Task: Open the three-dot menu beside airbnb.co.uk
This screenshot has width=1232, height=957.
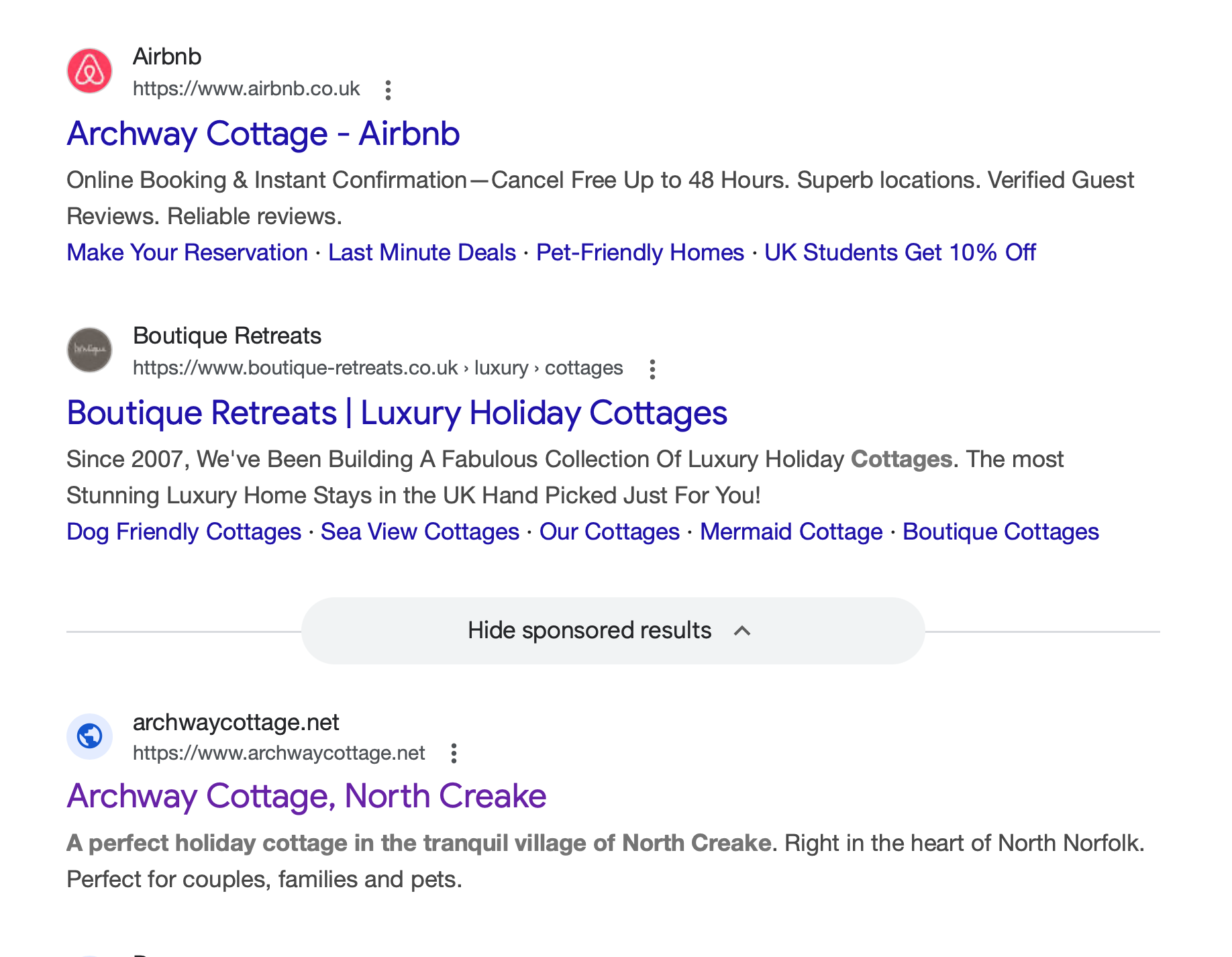Action: click(x=388, y=90)
